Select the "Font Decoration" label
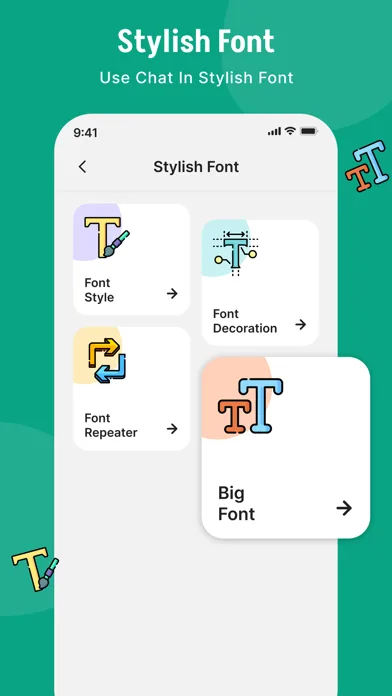The image size is (392, 696). point(245,321)
